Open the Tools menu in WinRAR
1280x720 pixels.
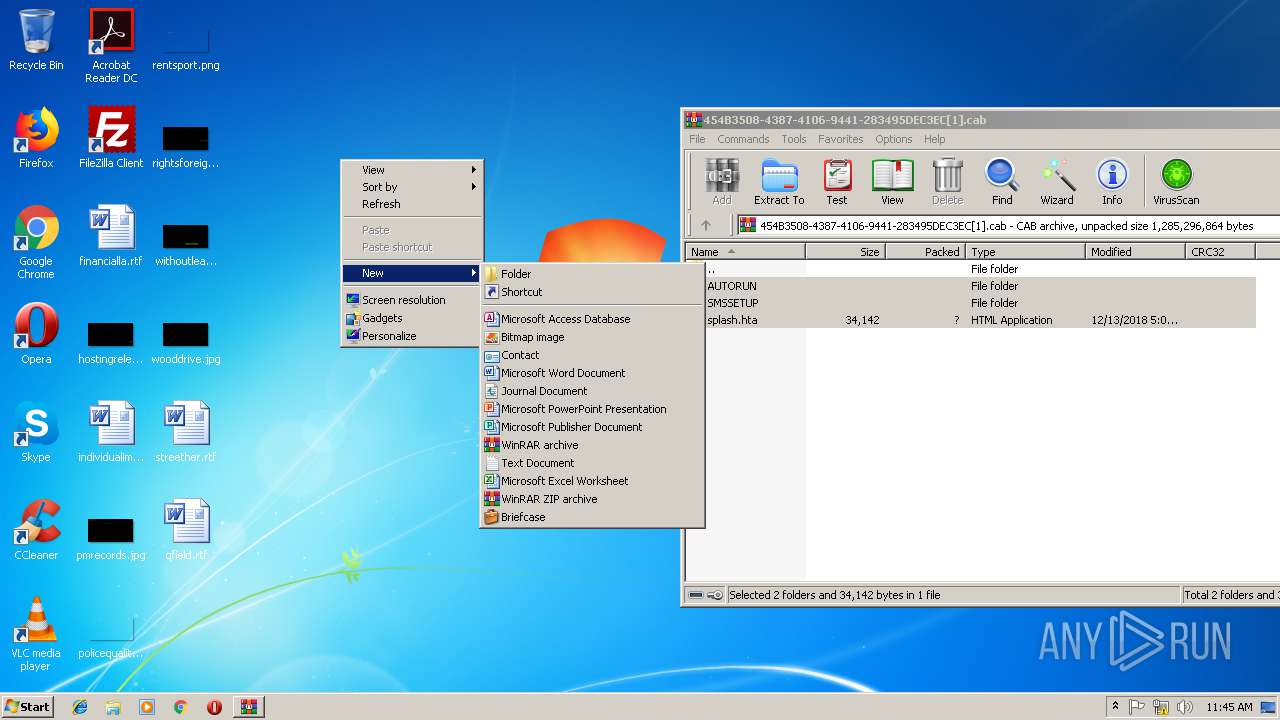(x=794, y=139)
